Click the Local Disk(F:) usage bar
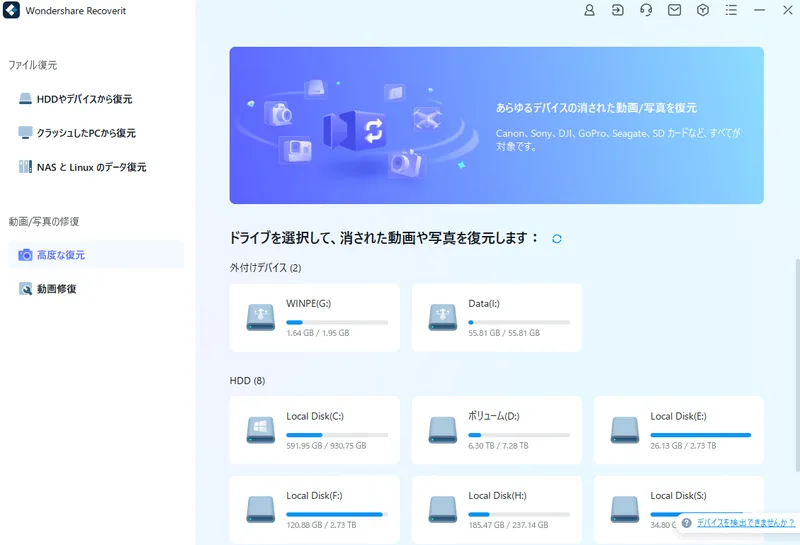 [337, 514]
